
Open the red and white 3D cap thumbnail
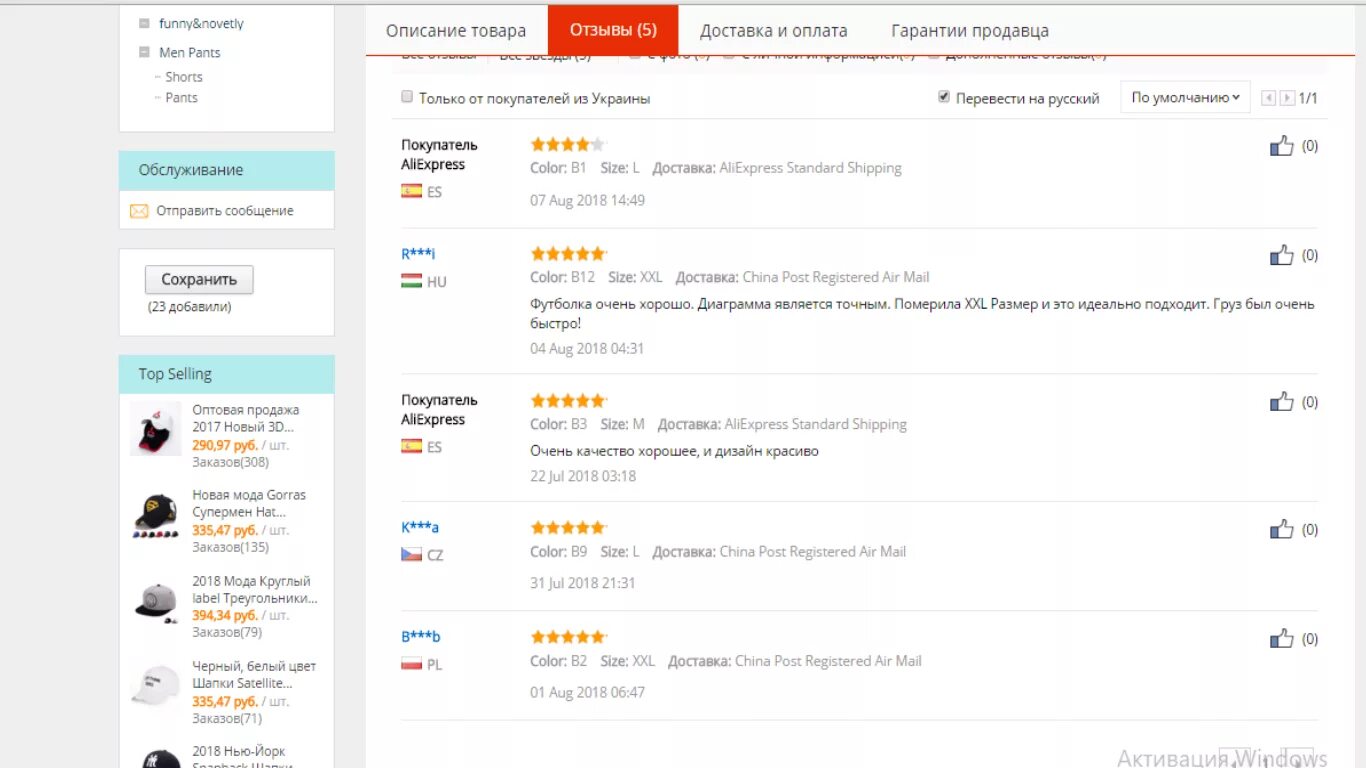[x=156, y=429]
